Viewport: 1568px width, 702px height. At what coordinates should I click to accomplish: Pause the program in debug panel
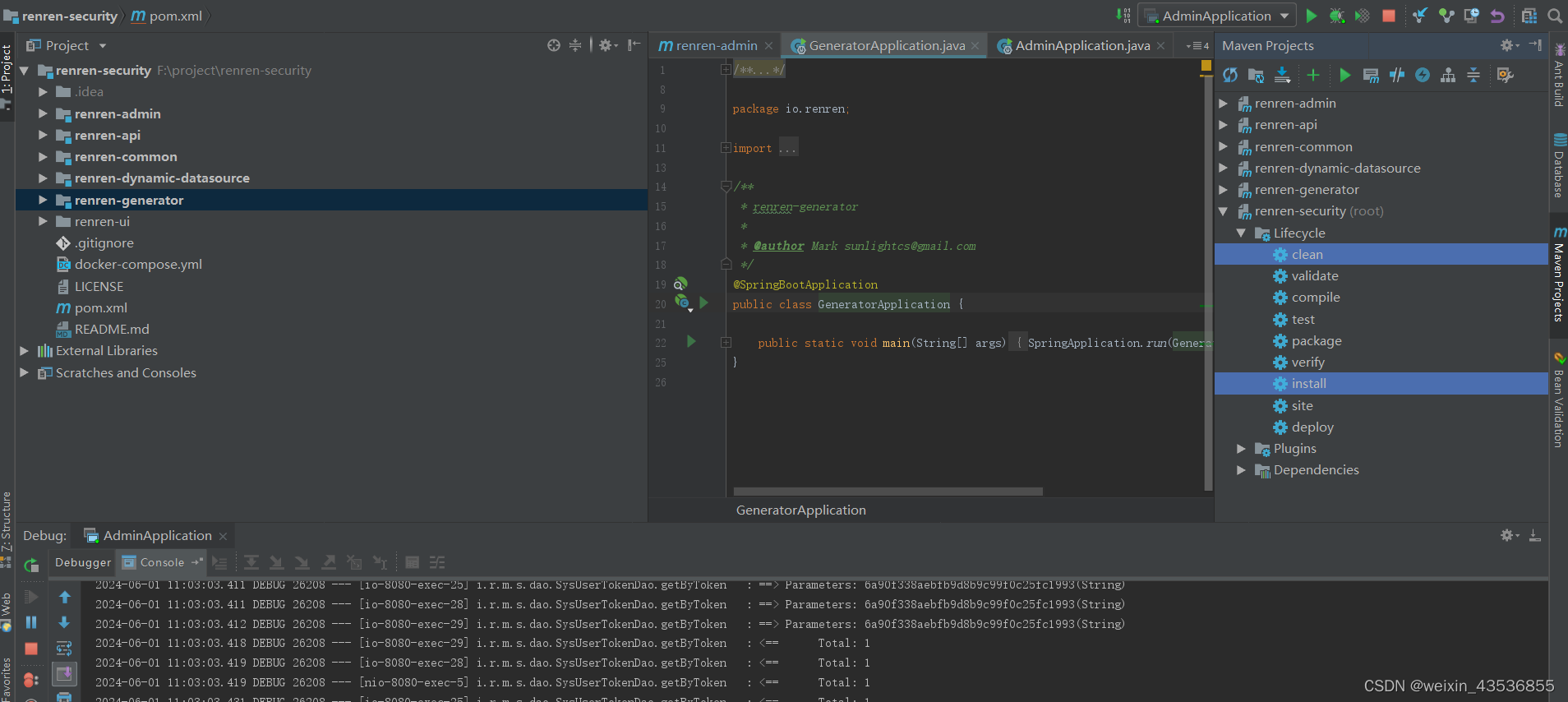click(31, 622)
